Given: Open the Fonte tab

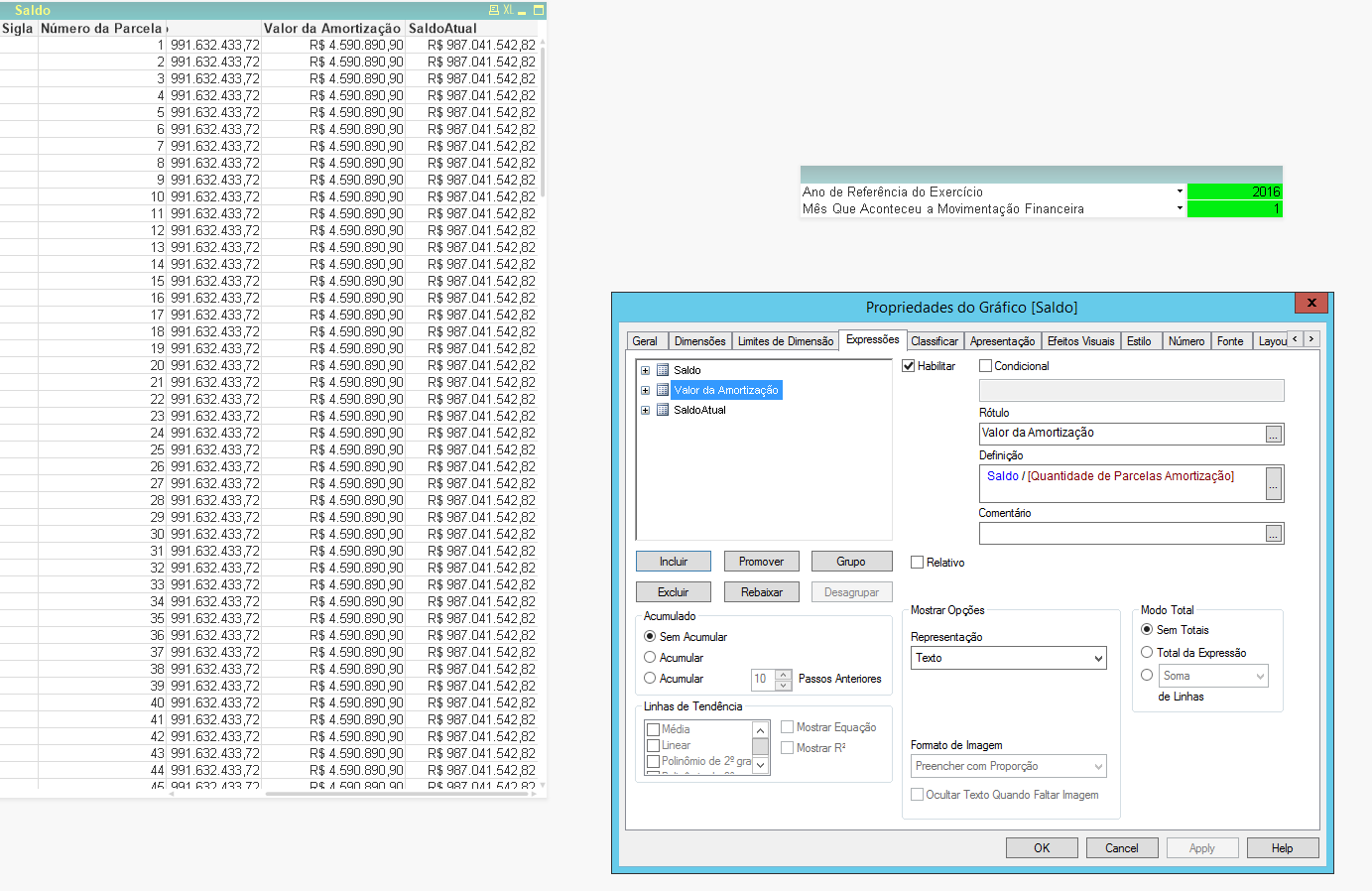Looking at the screenshot, I should coord(1230,341).
